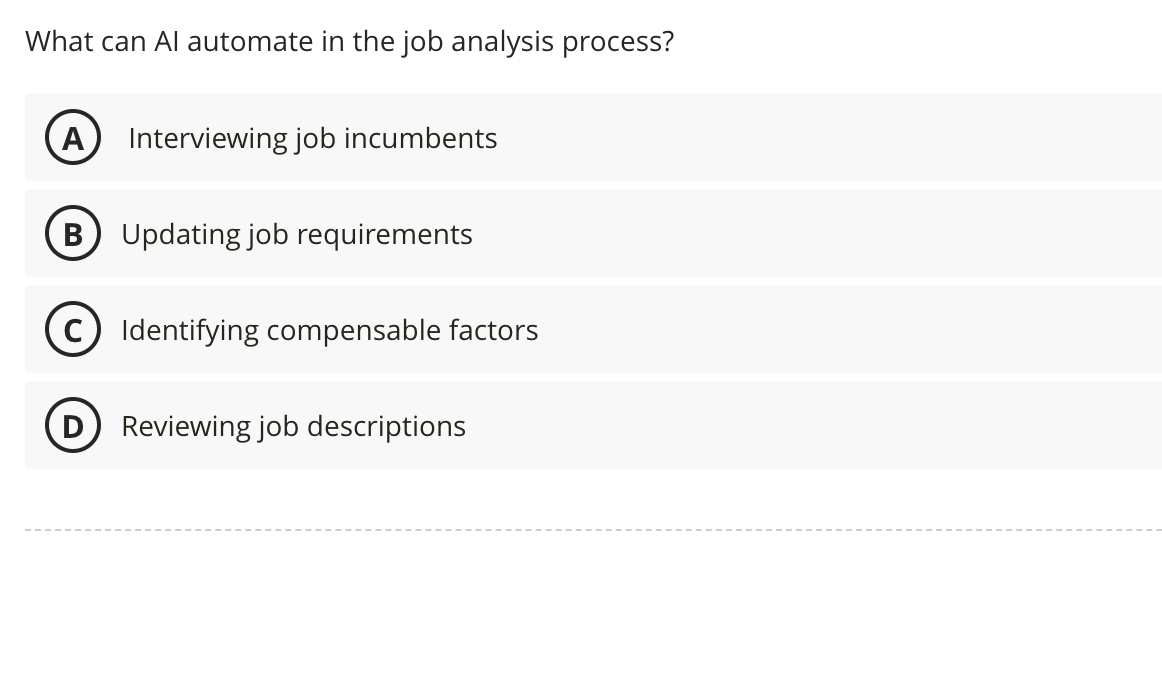Choose the circled letter C option
Viewport: 1162px width, 696px height.
72,330
